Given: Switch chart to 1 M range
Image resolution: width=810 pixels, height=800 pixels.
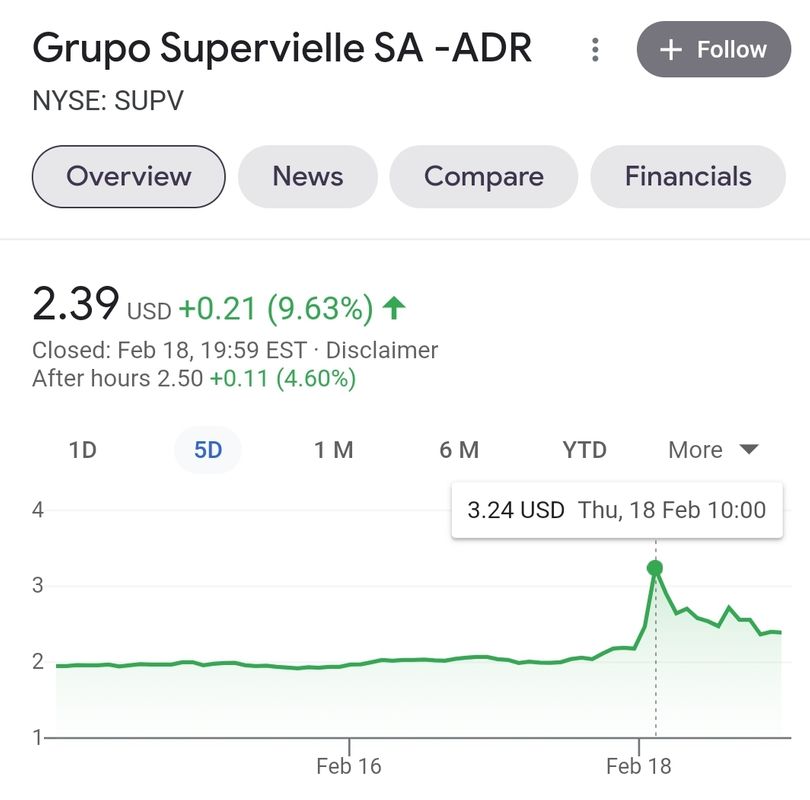Looking at the screenshot, I should 334,450.
